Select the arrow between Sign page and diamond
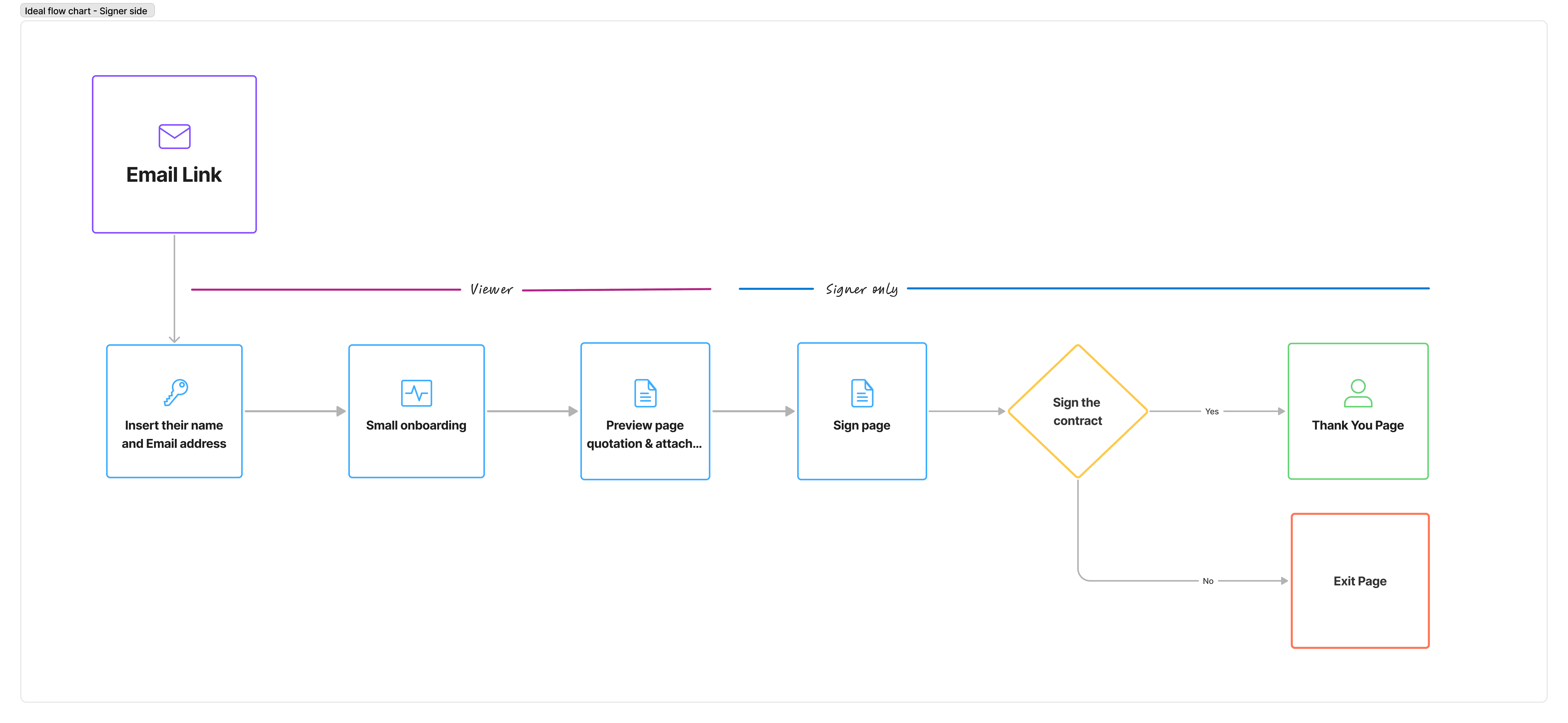 click(x=966, y=412)
